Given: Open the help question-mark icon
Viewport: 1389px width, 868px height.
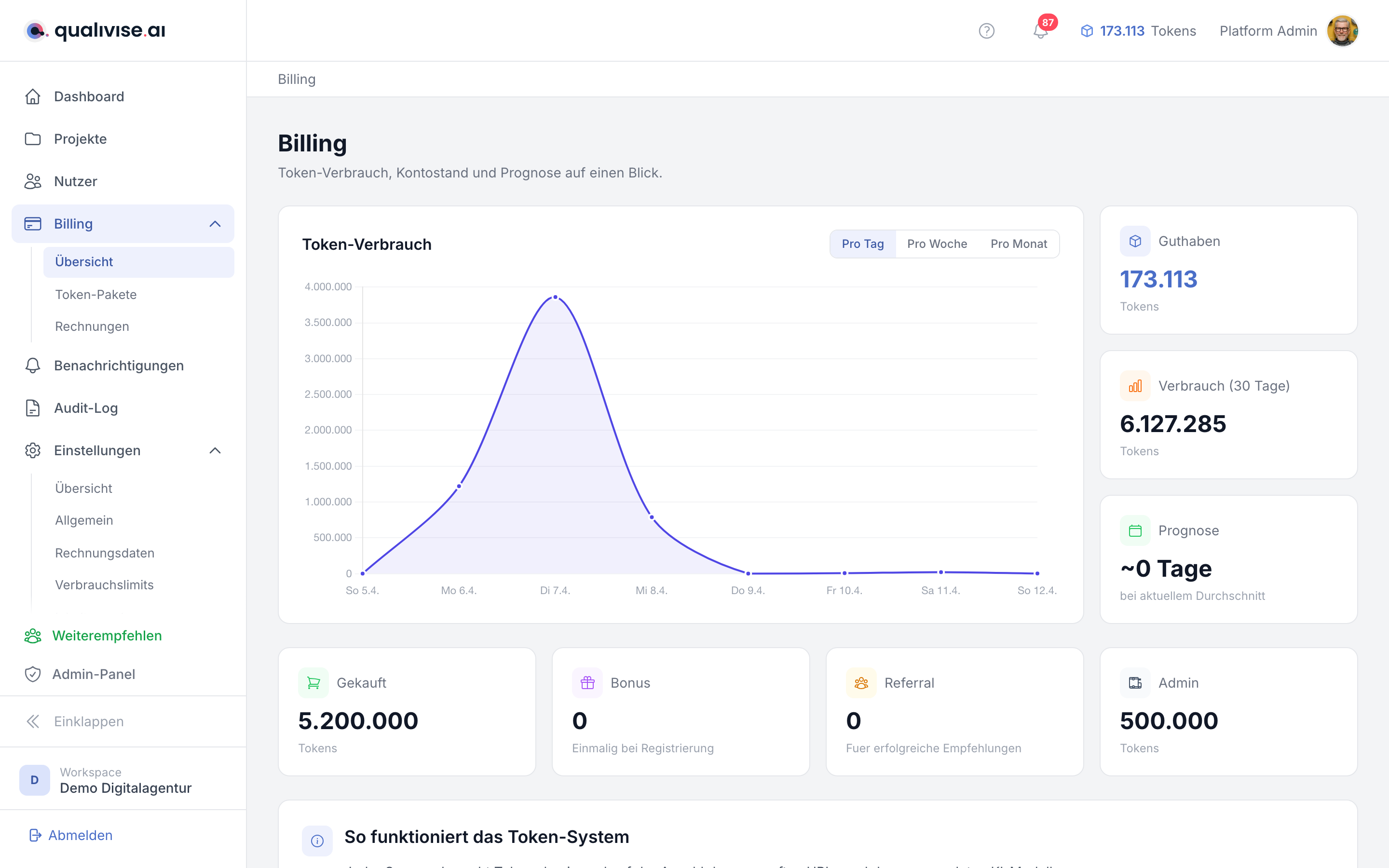Looking at the screenshot, I should point(986,31).
